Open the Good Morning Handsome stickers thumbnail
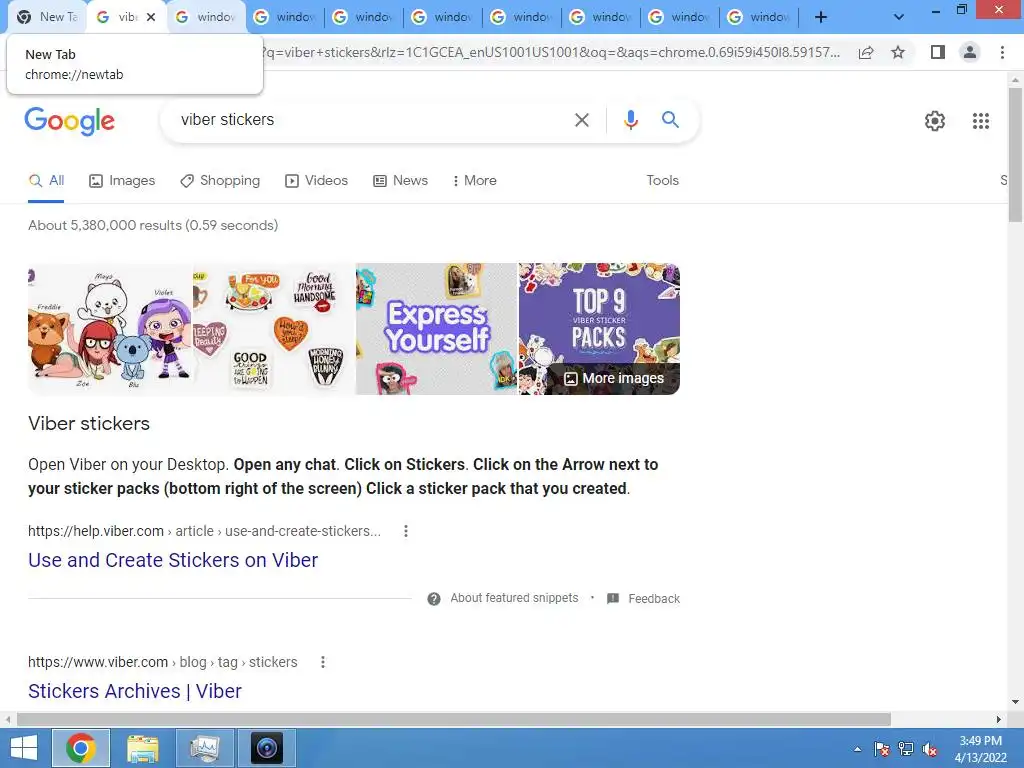The height and width of the screenshot is (768, 1024). pyautogui.click(x=274, y=328)
